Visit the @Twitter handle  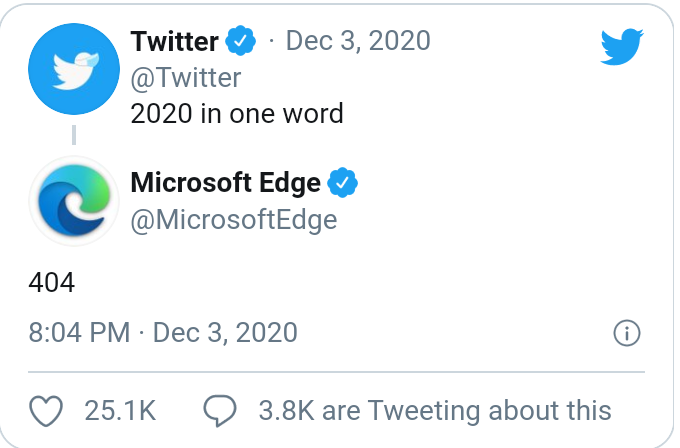tap(186, 76)
